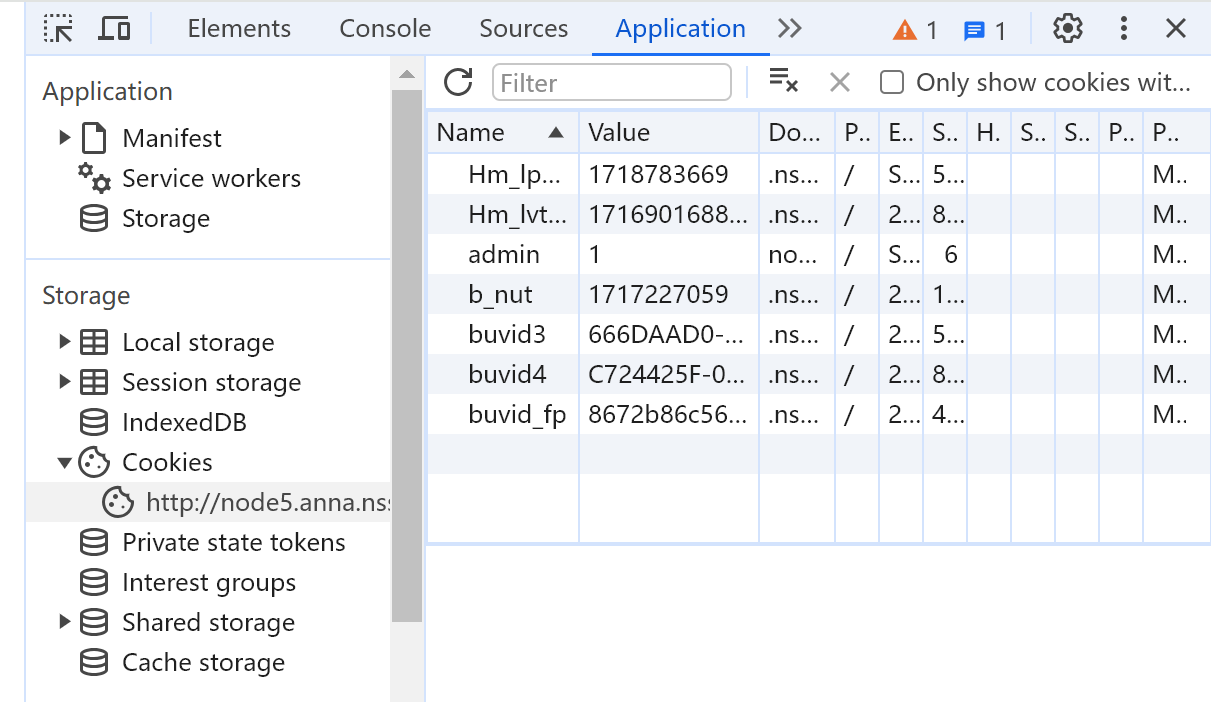Click value C724425F-0...
This screenshot has height=702, width=1211.
[x=667, y=374]
